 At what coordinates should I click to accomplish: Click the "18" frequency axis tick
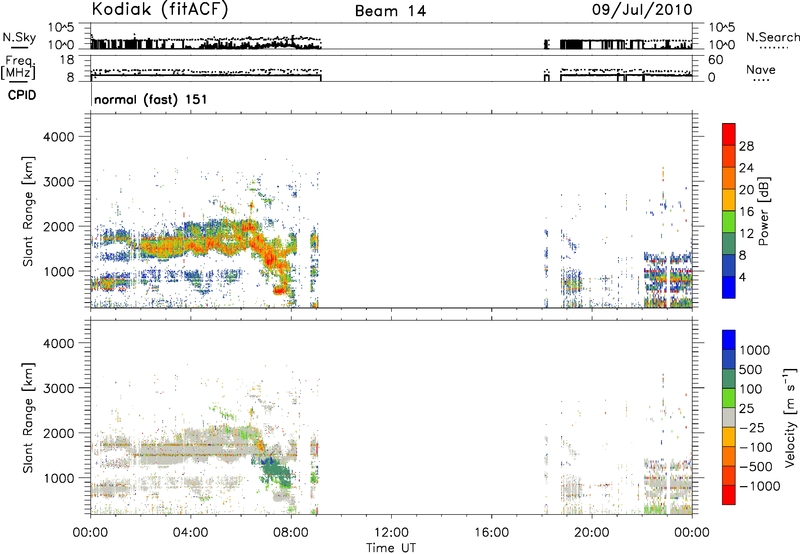(x=67, y=60)
